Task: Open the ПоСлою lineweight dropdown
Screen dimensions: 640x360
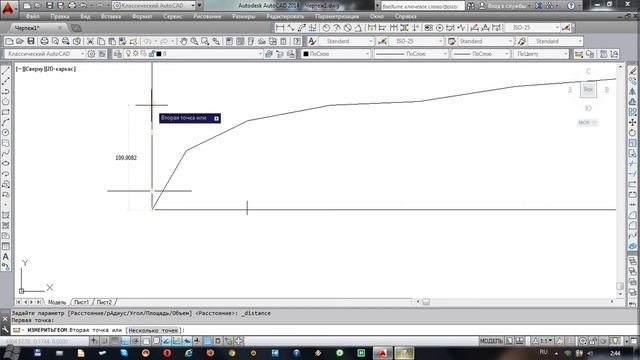Action: [x=481, y=54]
